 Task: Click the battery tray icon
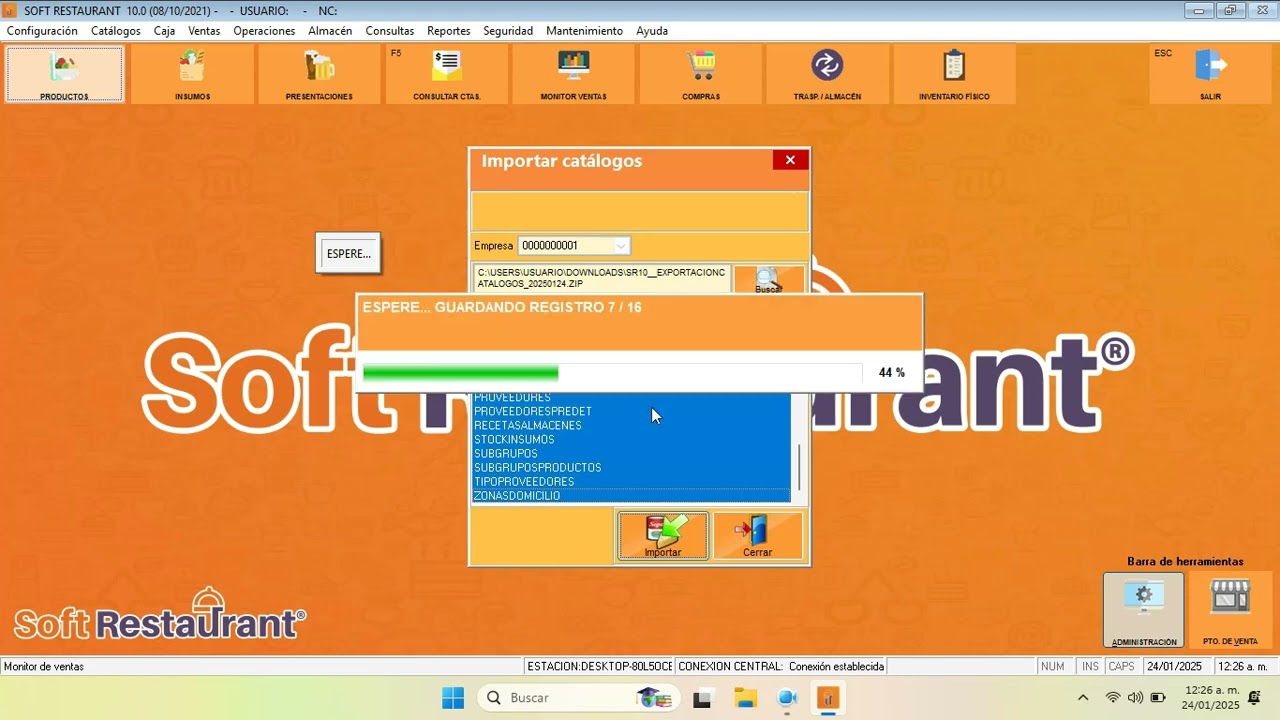(x=1157, y=698)
